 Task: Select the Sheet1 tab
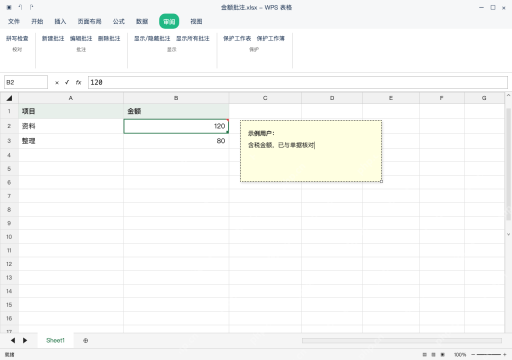(55, 340)
